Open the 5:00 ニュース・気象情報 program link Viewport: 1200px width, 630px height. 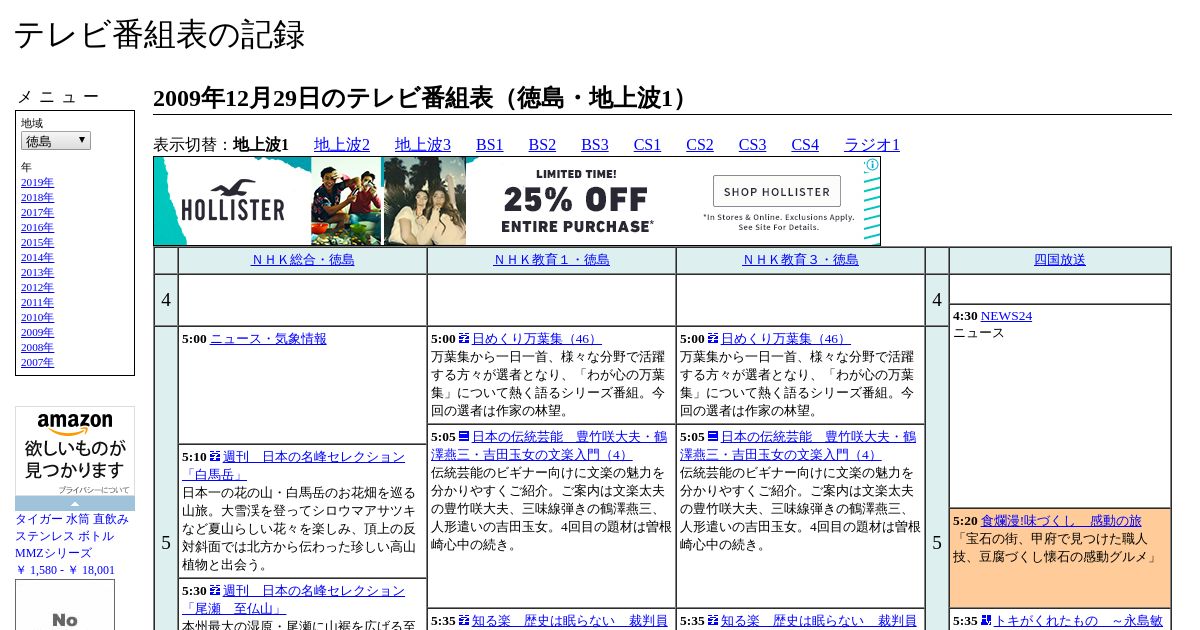point(268,339)
